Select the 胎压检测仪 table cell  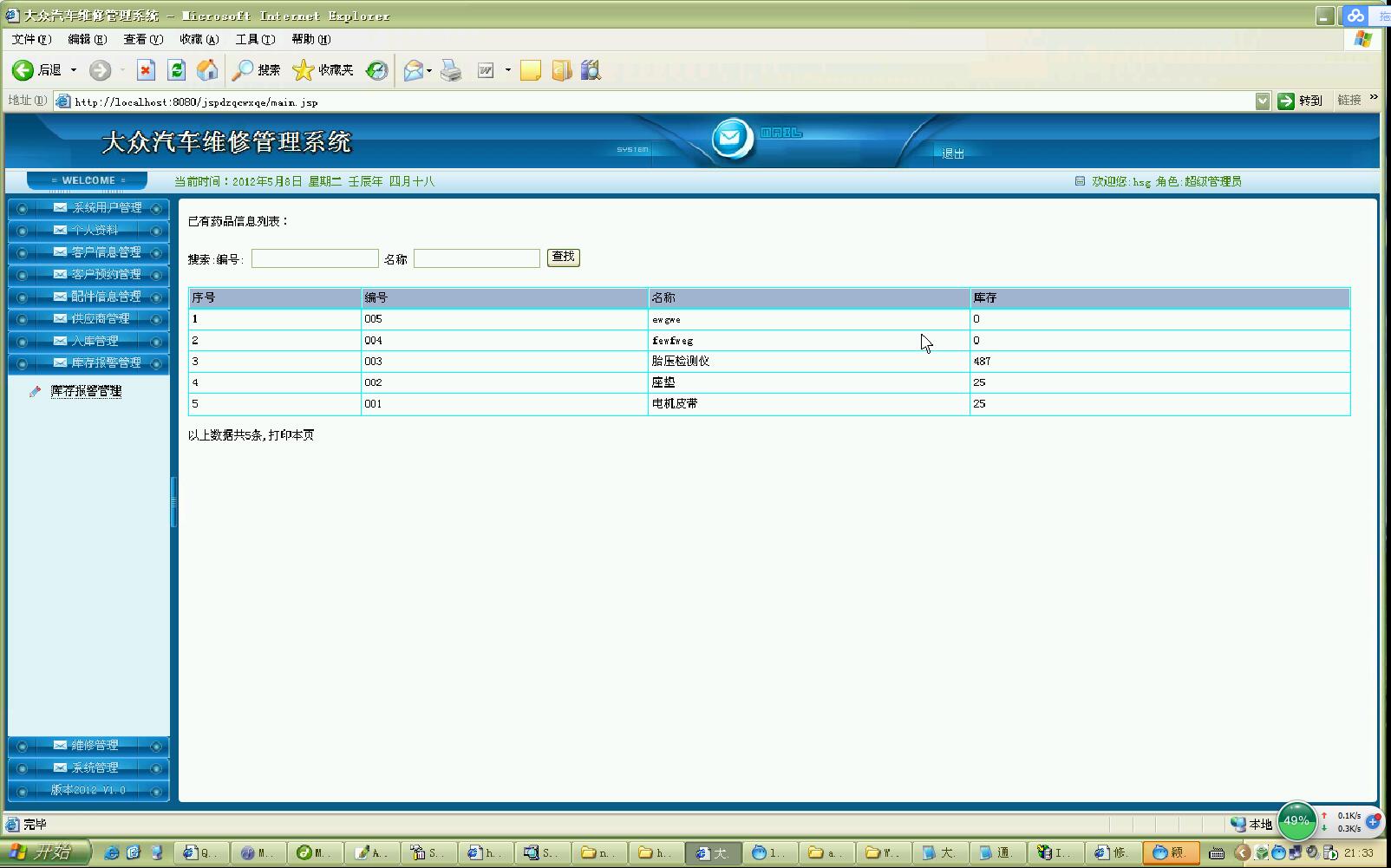tap(809, 362)
